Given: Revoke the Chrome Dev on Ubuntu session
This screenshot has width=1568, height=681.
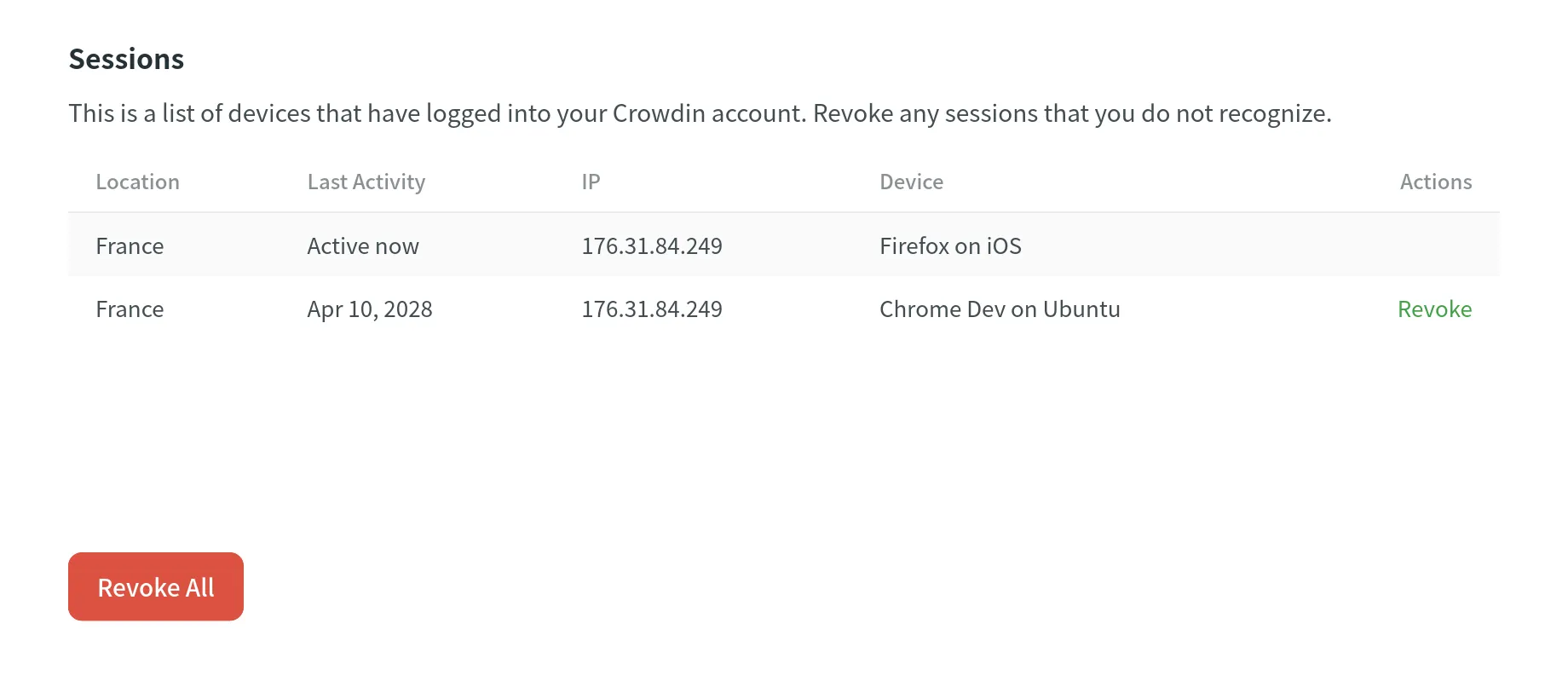Looking at the screenshot, I should [1434, 309].
